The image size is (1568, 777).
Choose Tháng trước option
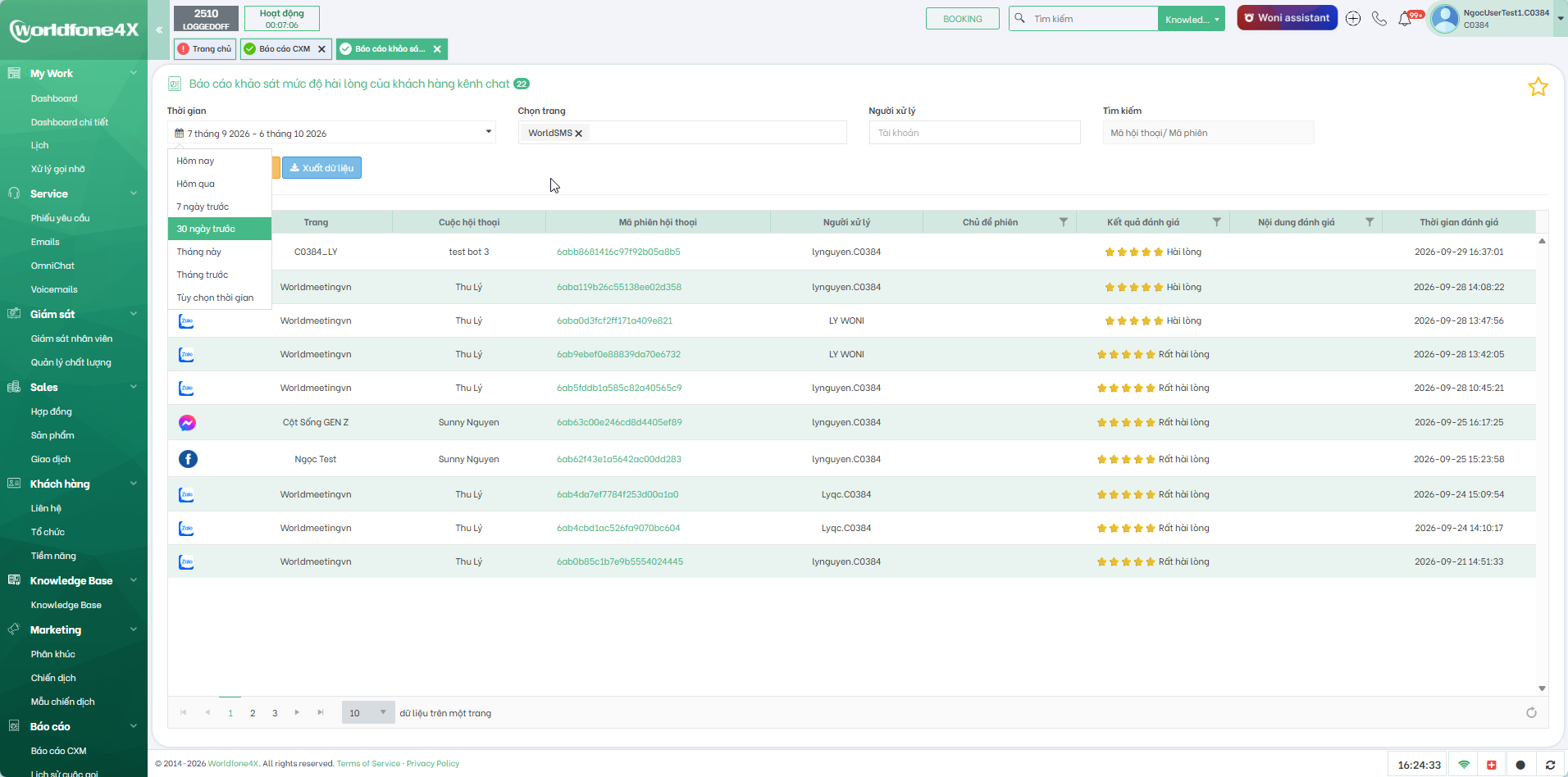(220, 275)
